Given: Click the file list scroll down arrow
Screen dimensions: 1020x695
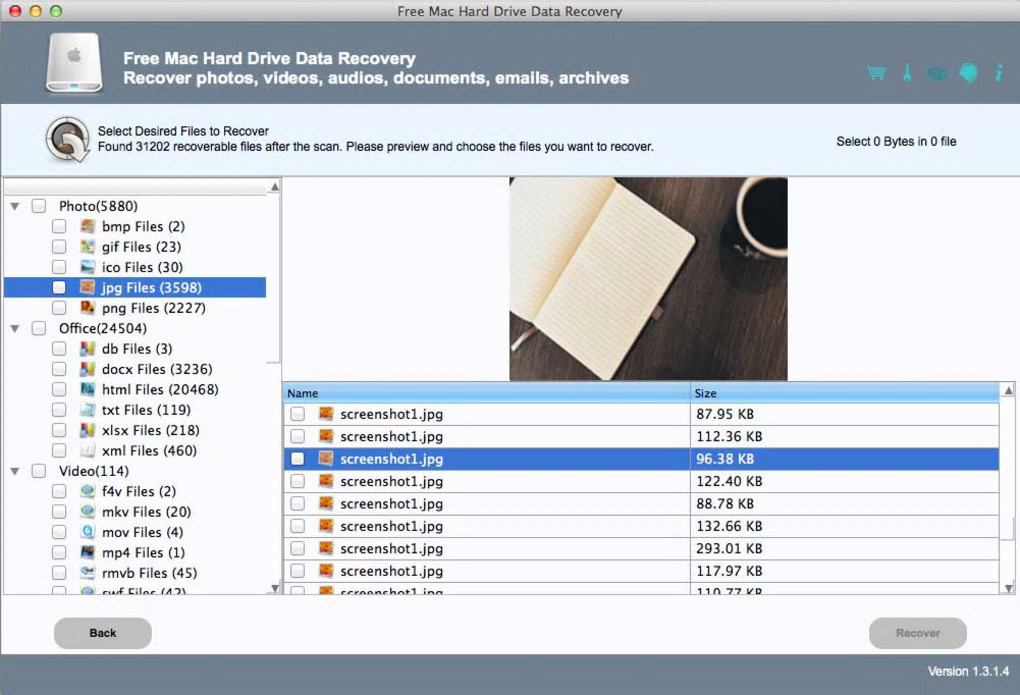Looking at the screenshot, I should tap(1008, 588).
